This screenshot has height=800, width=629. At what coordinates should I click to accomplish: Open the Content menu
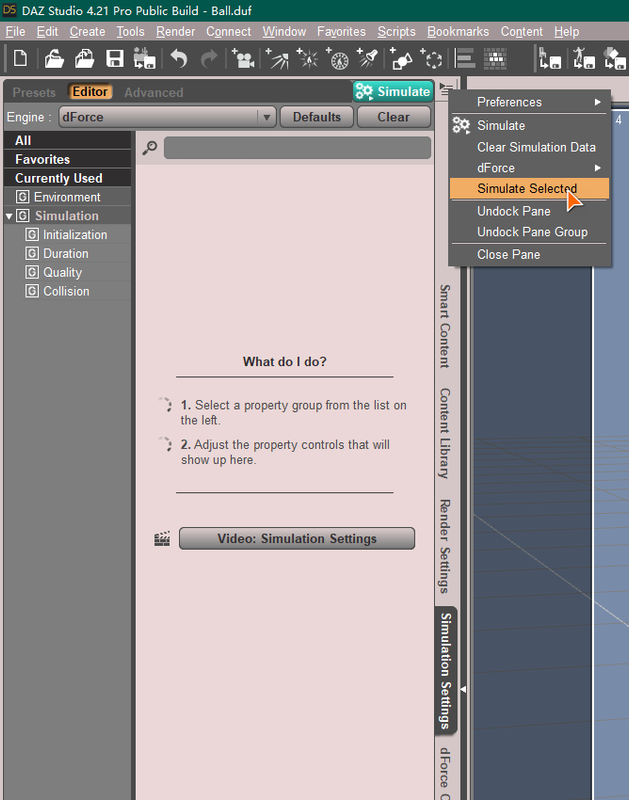[521, 32]
